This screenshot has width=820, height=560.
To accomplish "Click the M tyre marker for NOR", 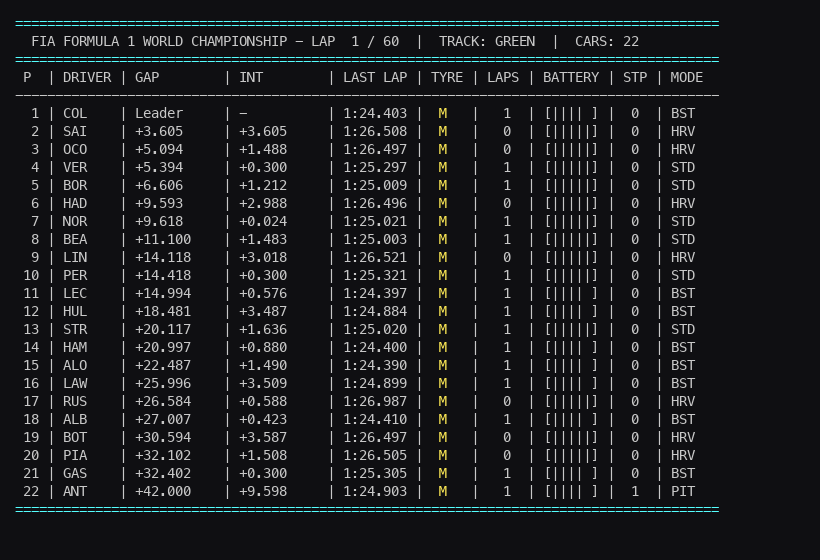I will coord(443,221).
